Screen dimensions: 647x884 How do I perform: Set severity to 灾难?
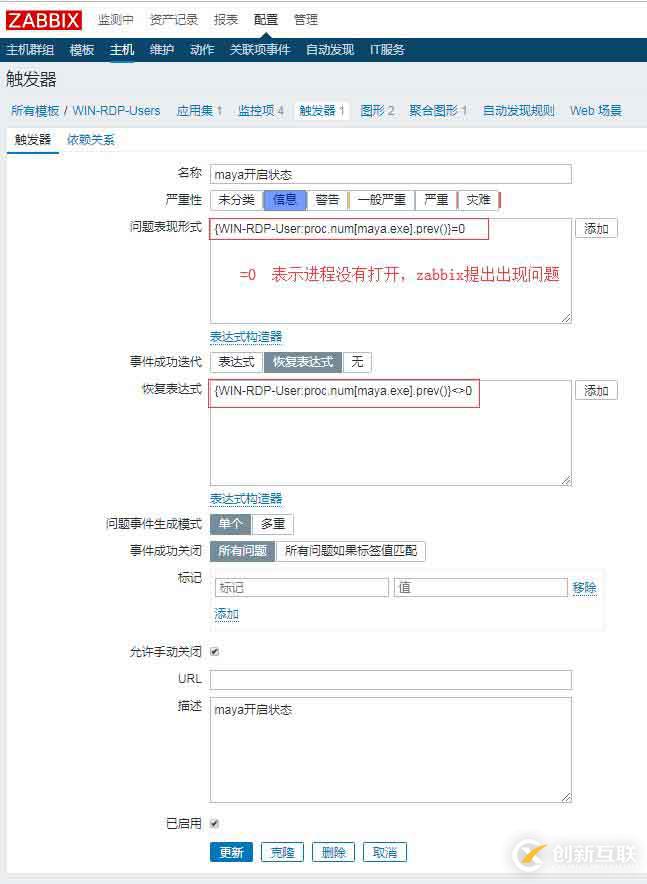tap(478, 200)
